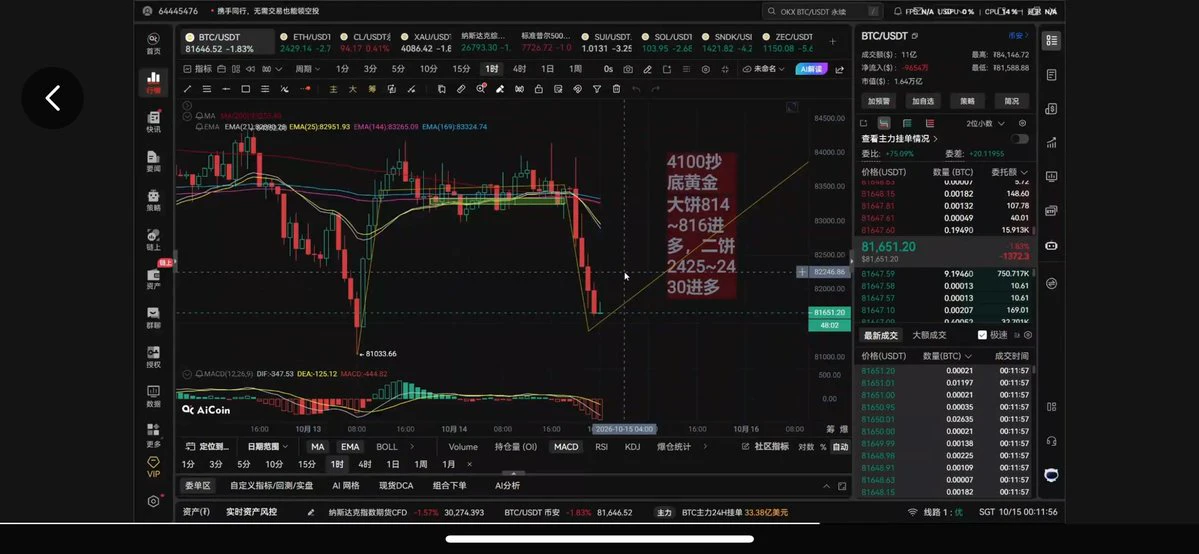
Task: Toggle the MACD sub-indicator
Action: pyautogui.click(x=566, y=447)
